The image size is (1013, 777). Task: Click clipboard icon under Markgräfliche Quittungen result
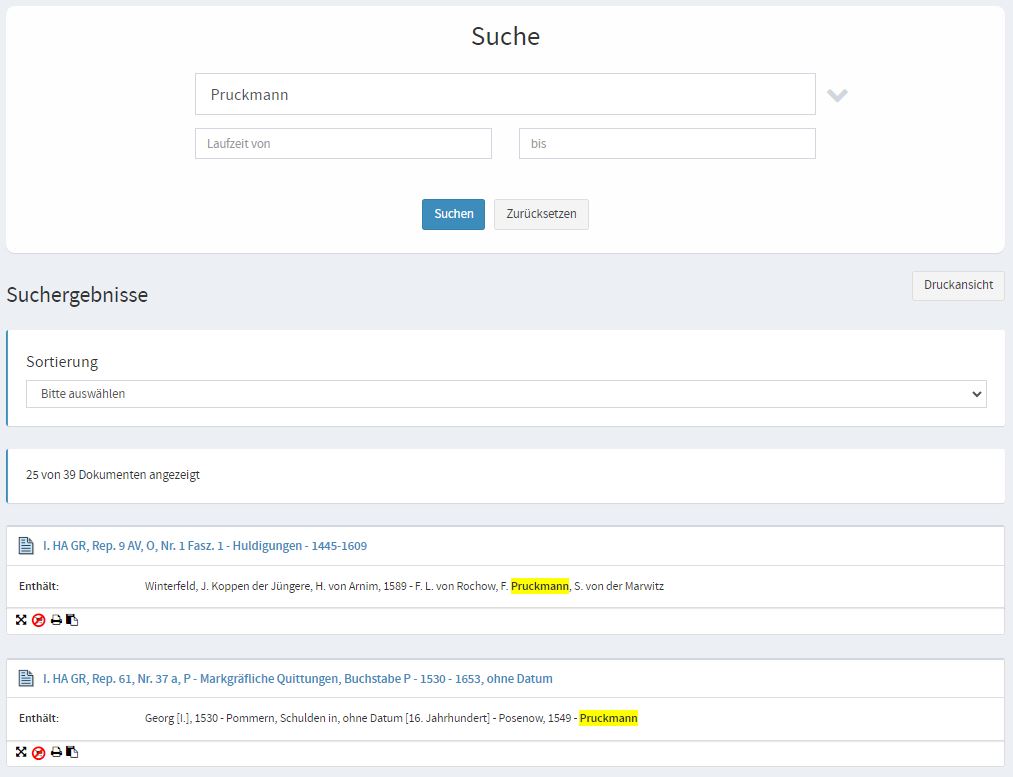tap(72, 752)
